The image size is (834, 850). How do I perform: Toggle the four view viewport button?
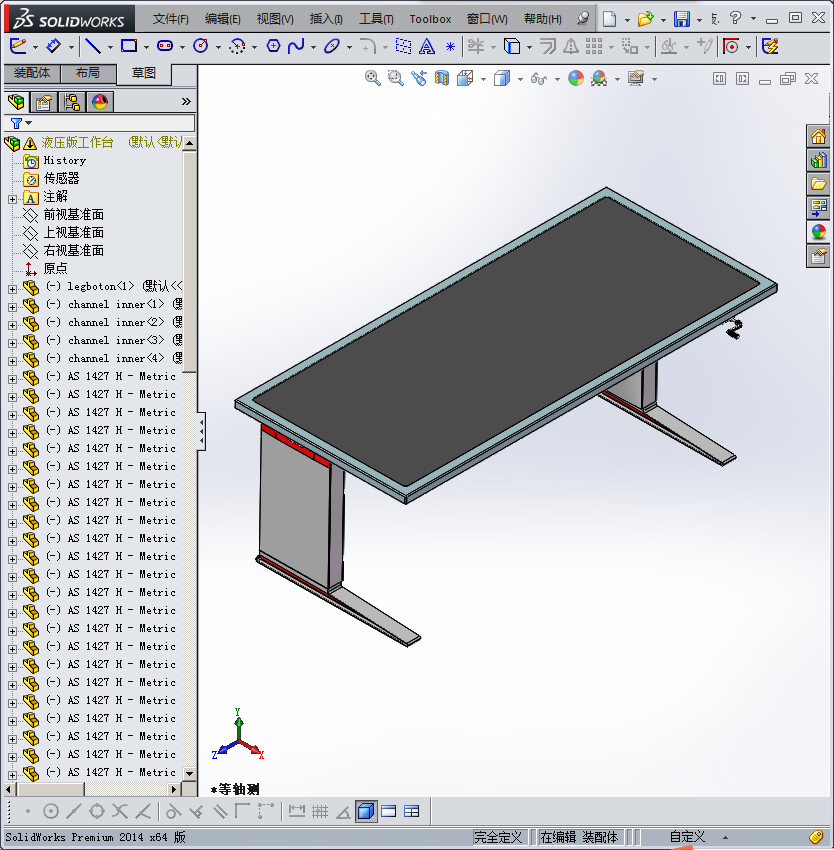(412, 812)
